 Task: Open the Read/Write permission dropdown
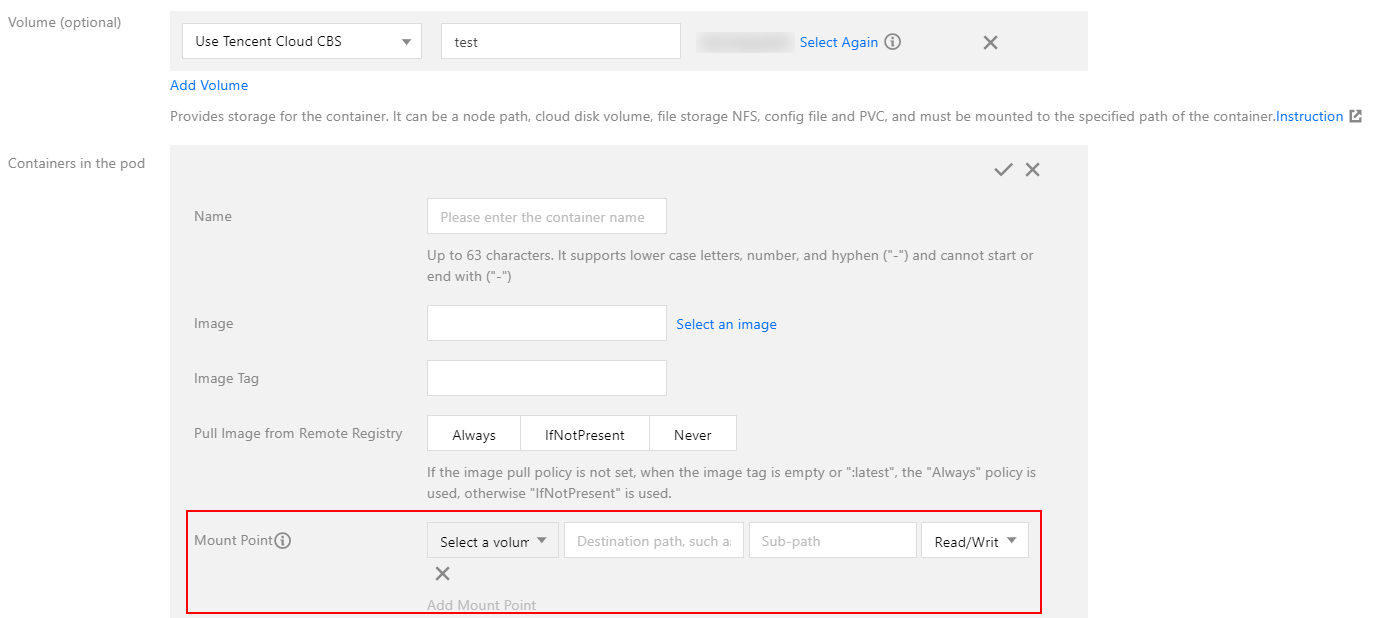975,541
